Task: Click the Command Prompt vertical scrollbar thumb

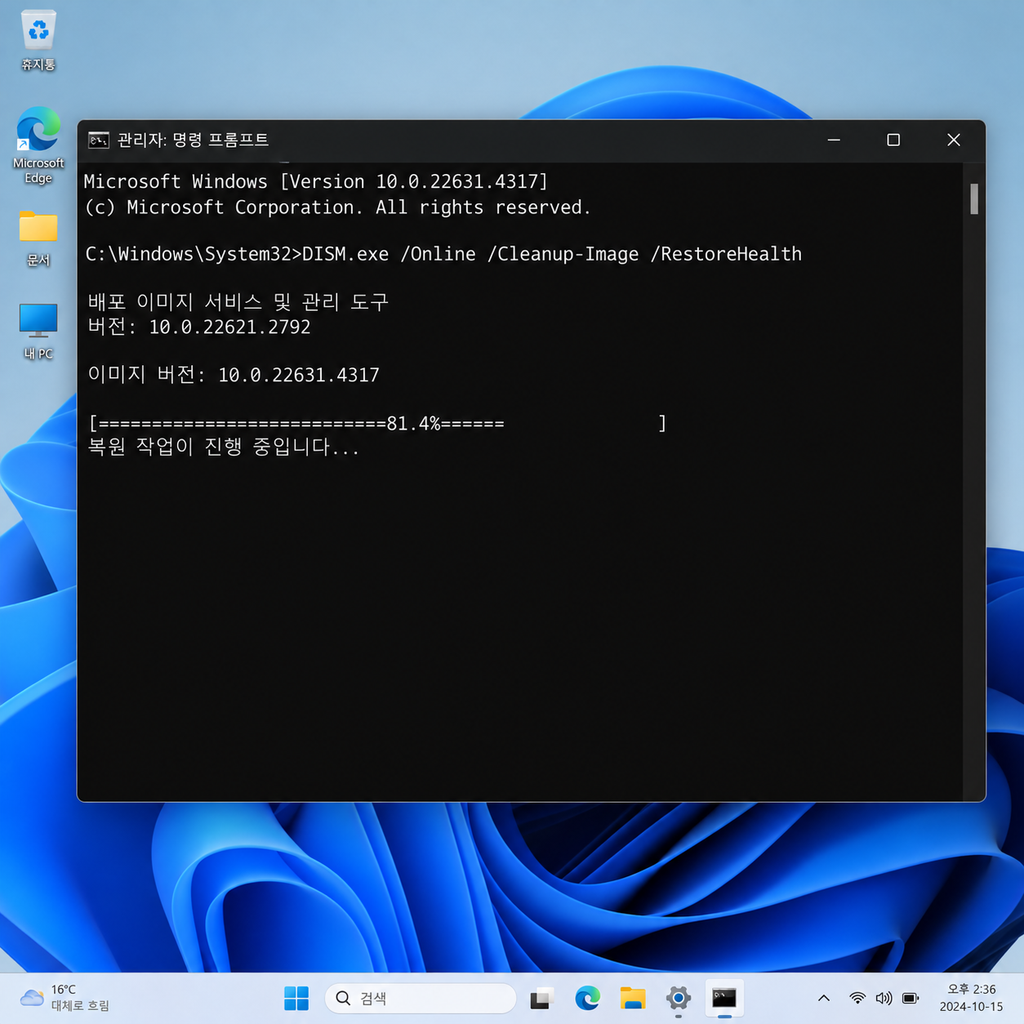Action: pos(974,199)
